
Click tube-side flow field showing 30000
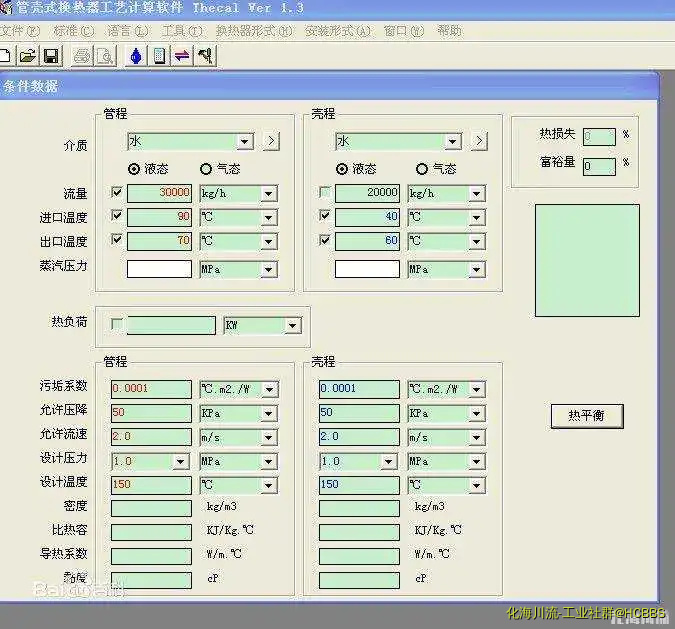coord(159,193)
